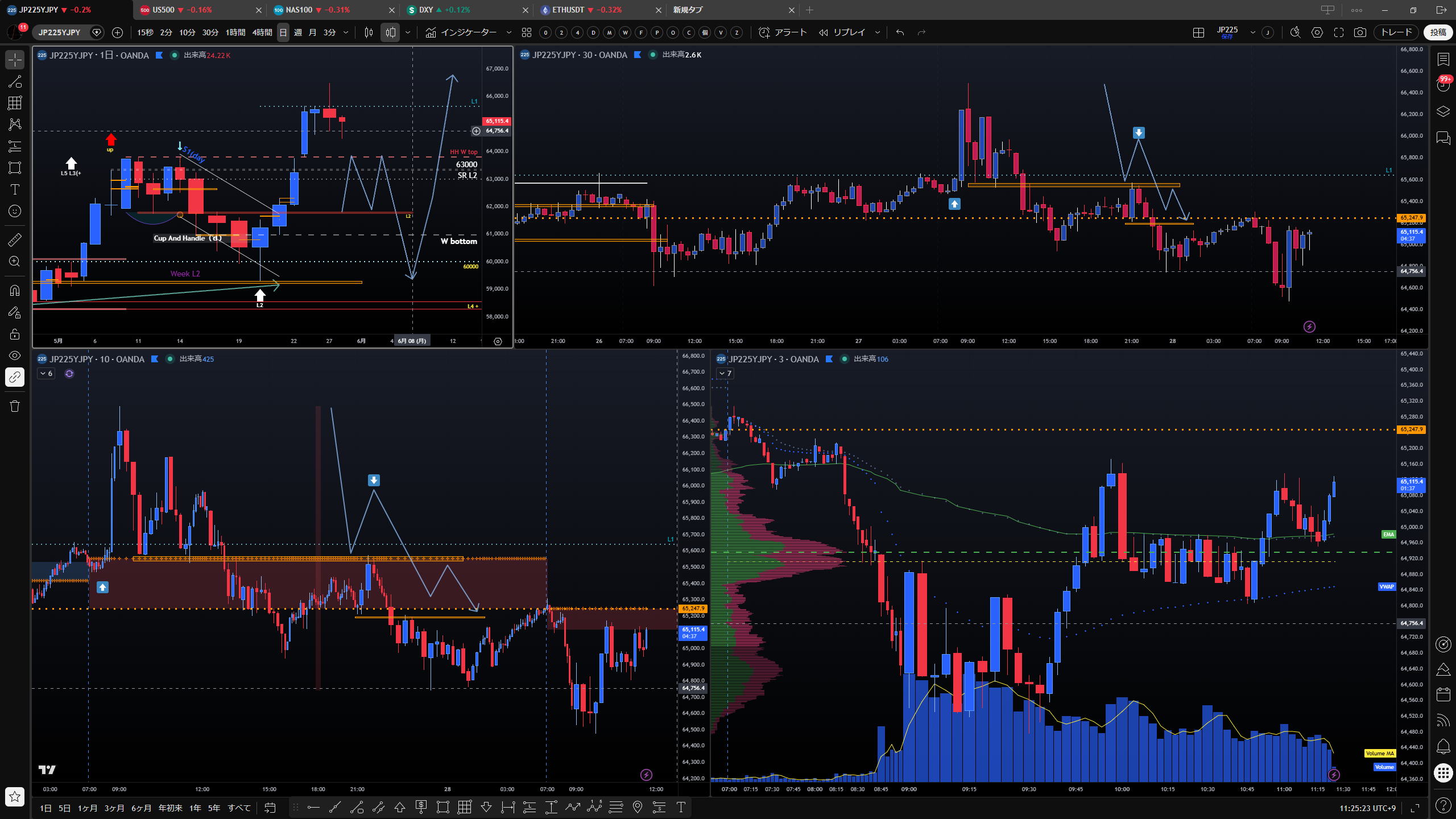Toggle stay-in-drawing-mode pencil lock
Viewport: 1456px width, 819px height.
pos(15,312)
